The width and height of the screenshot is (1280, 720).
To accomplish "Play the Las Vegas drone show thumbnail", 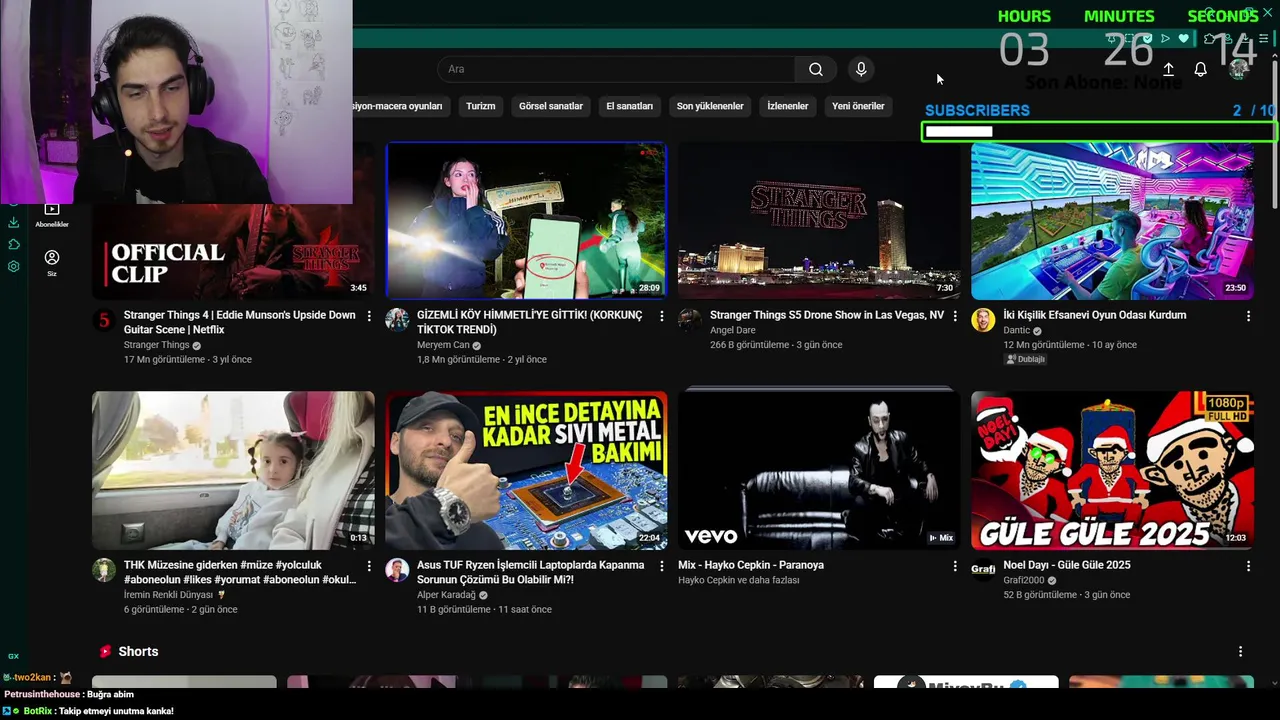I will [819, 220].
